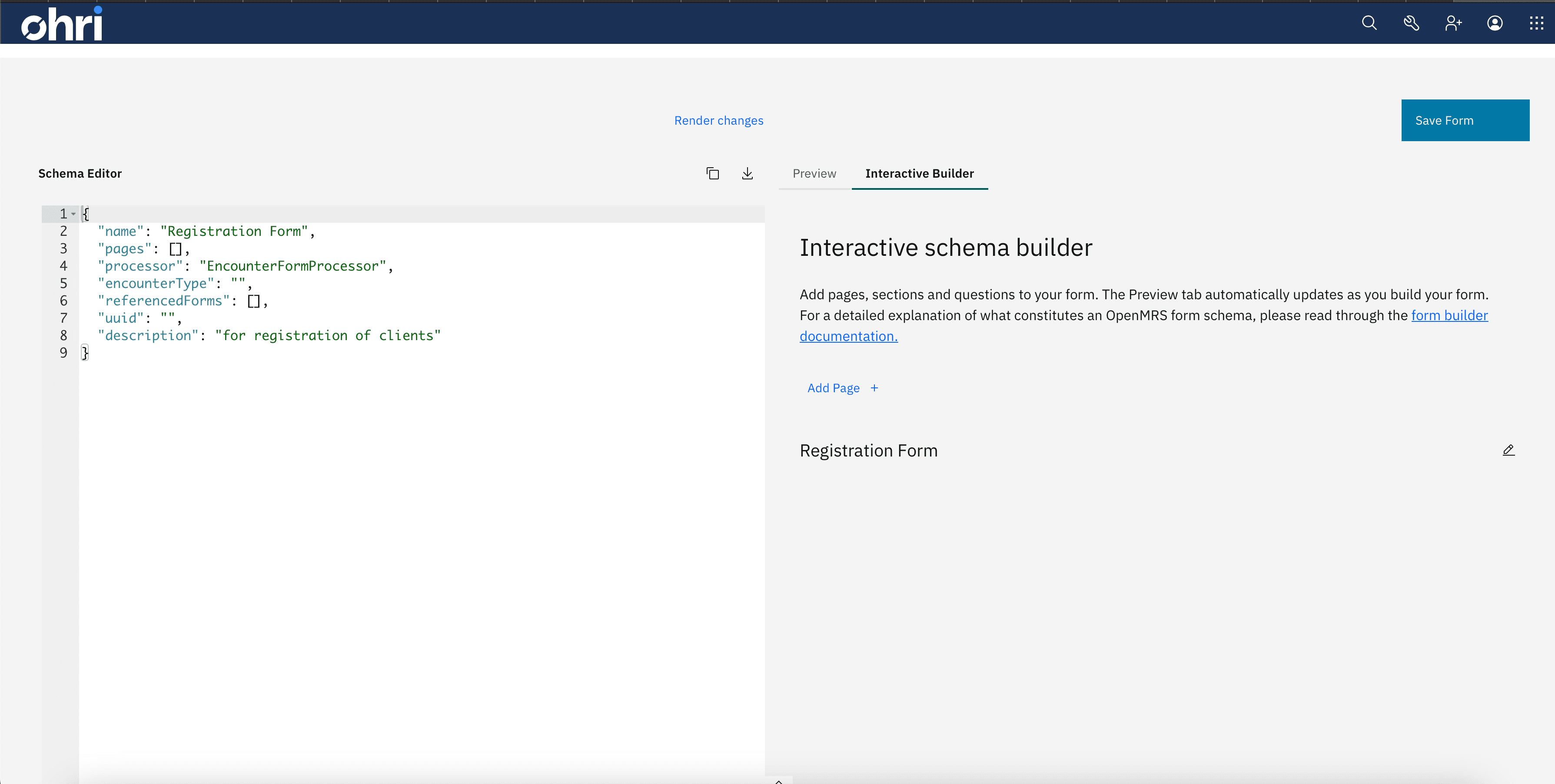Click line number 9 in gutter
This screenshot has height=784, width=1555.
pos(63,353)
